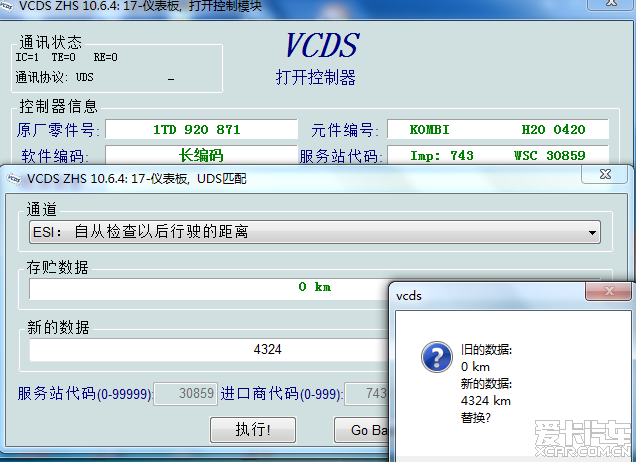Click the 长编码 long coding field

(x=202, y=155)
